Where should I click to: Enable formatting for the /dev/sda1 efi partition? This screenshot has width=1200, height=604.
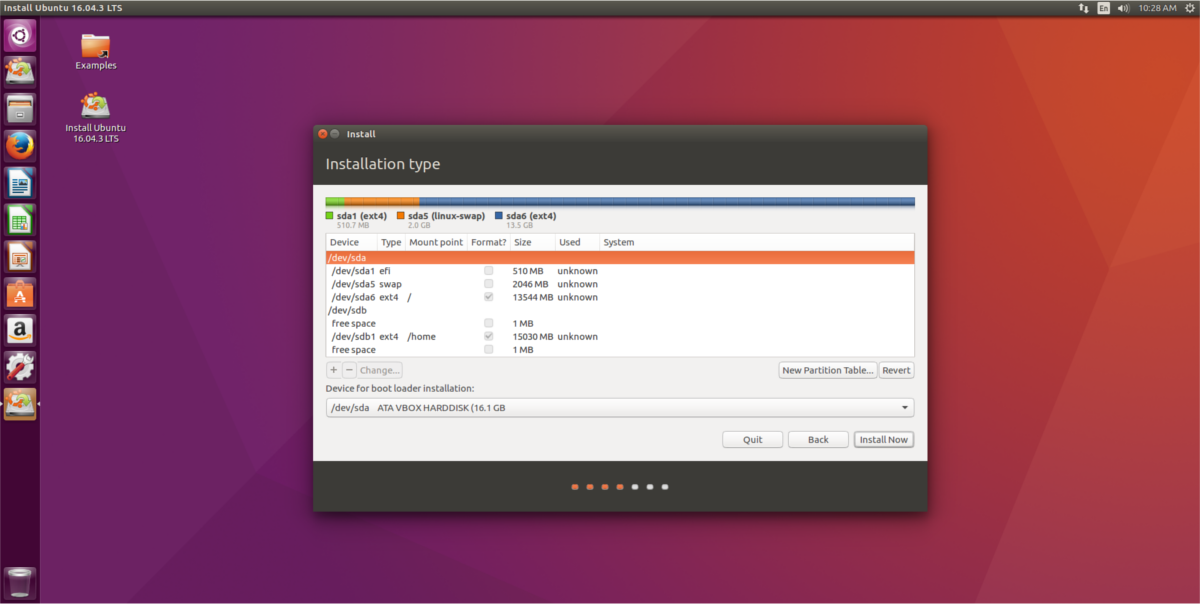(488, 270)
